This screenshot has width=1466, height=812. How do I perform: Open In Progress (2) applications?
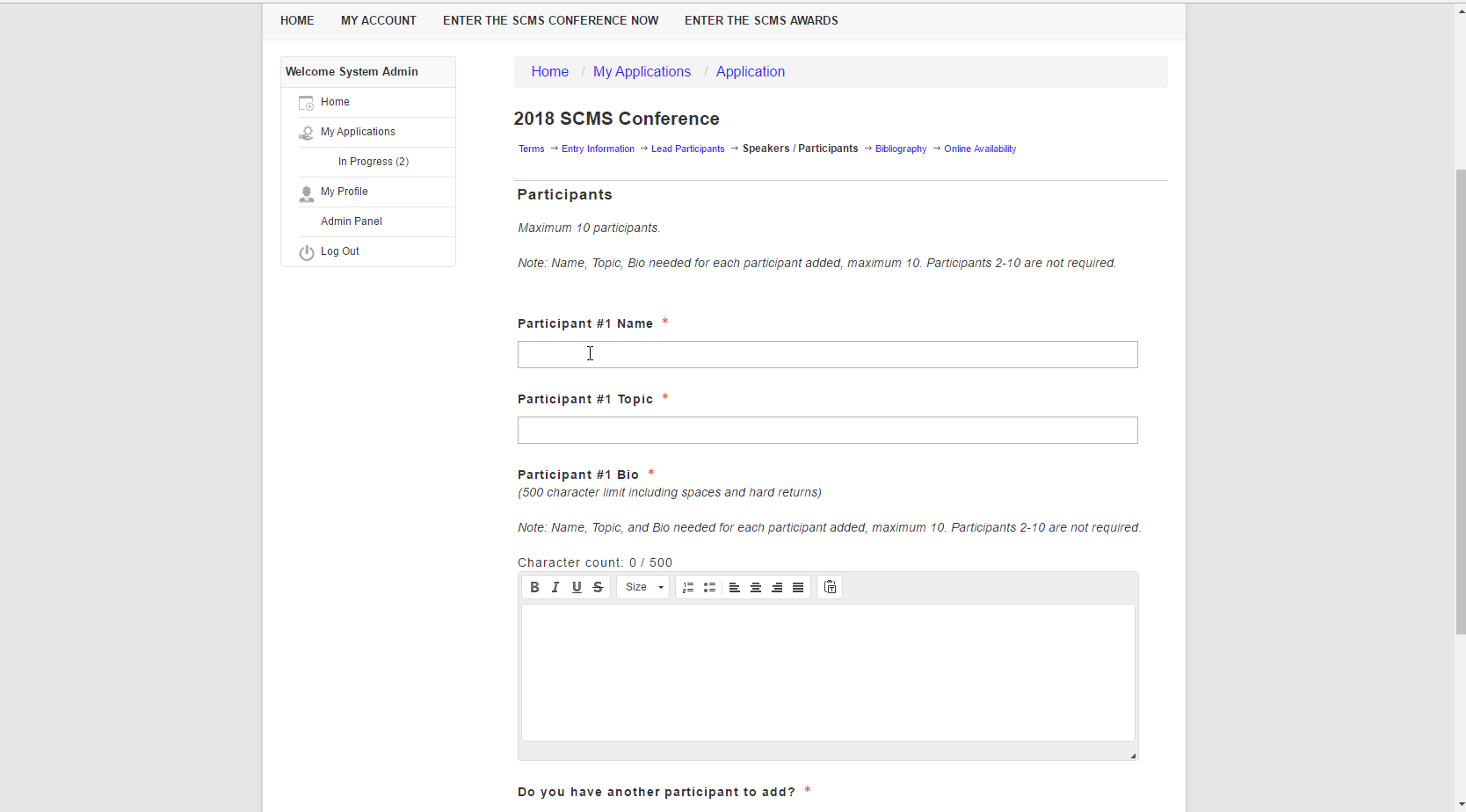coord(373,162)
